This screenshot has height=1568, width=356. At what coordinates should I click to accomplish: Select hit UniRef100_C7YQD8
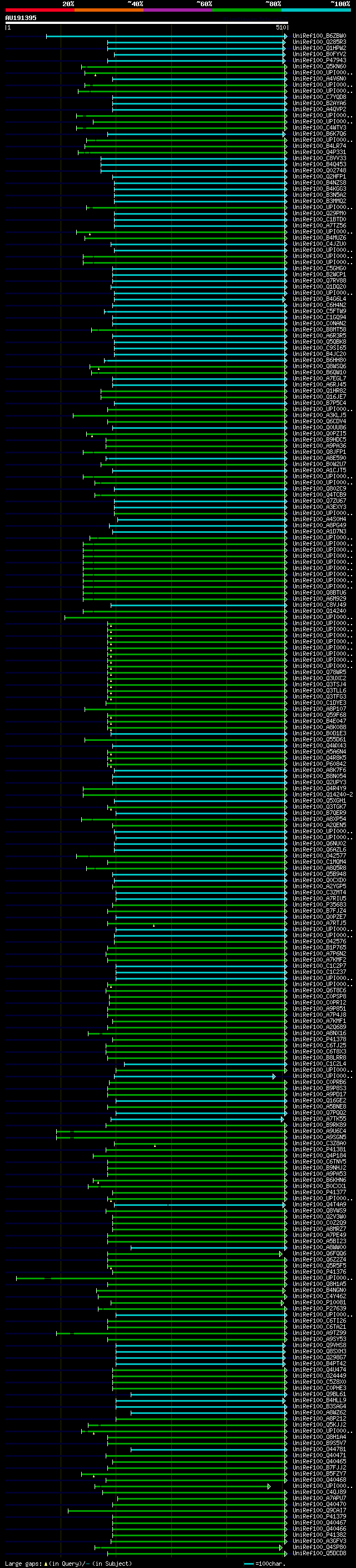(319, 97)
